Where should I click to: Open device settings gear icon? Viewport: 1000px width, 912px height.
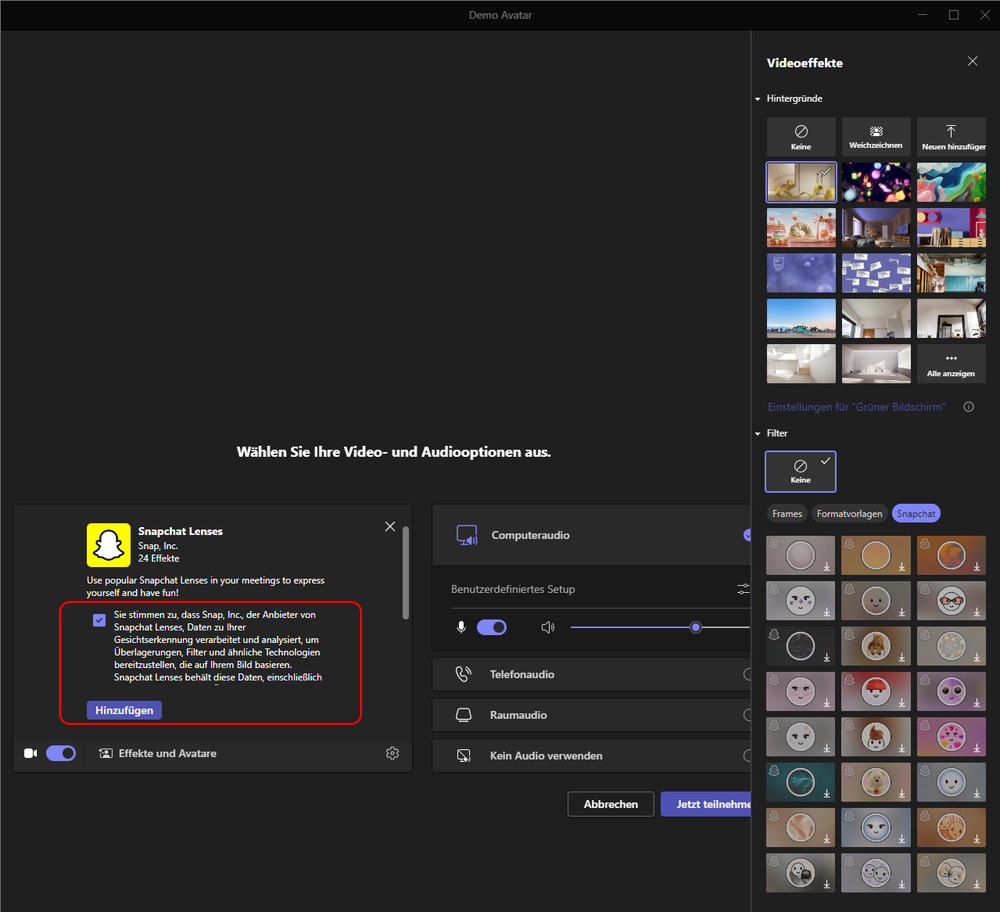tap(392, 753)
